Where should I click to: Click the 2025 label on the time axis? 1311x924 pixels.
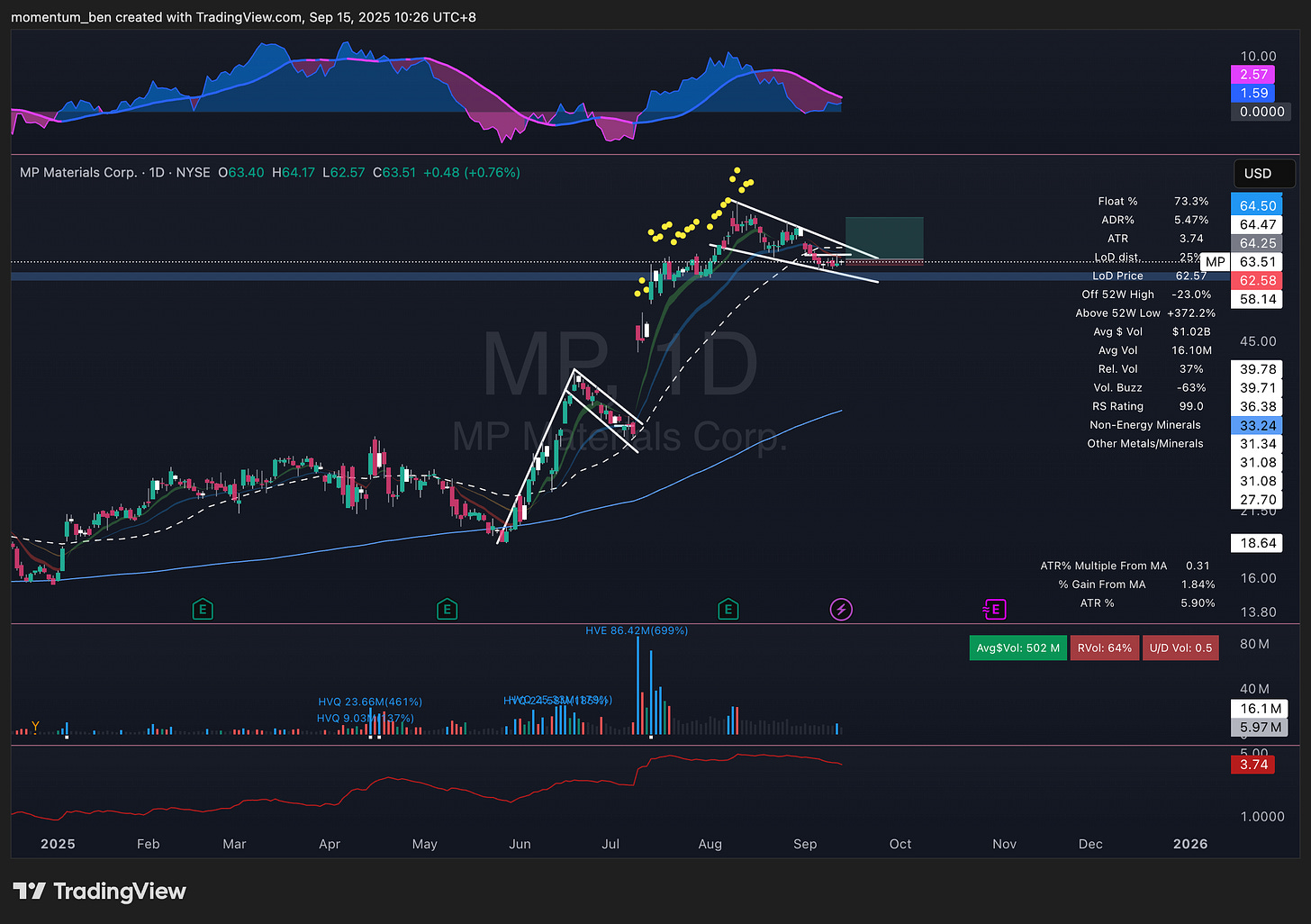(x=58, y=844)
